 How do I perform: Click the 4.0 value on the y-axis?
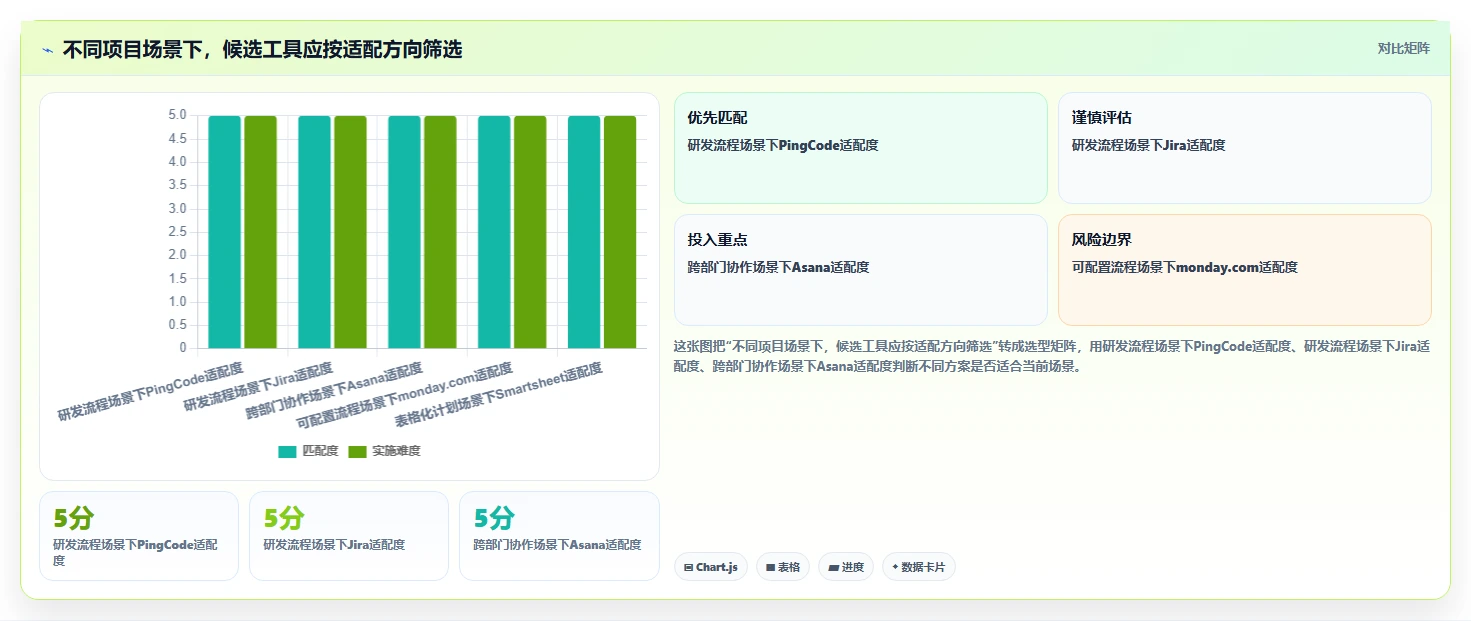(x=176, y=162)
